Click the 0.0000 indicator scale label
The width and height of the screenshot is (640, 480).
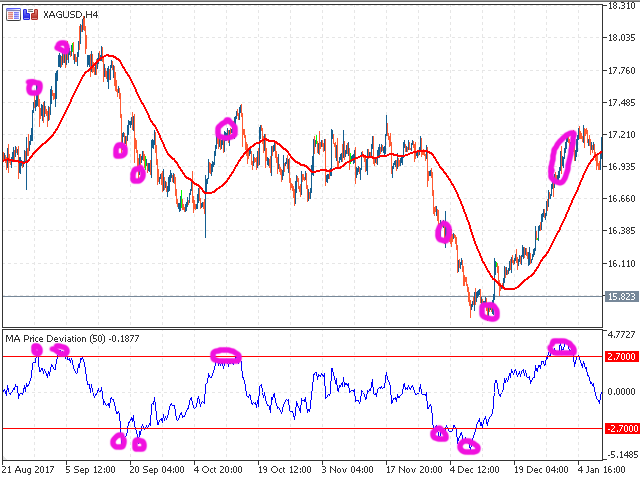621,391
